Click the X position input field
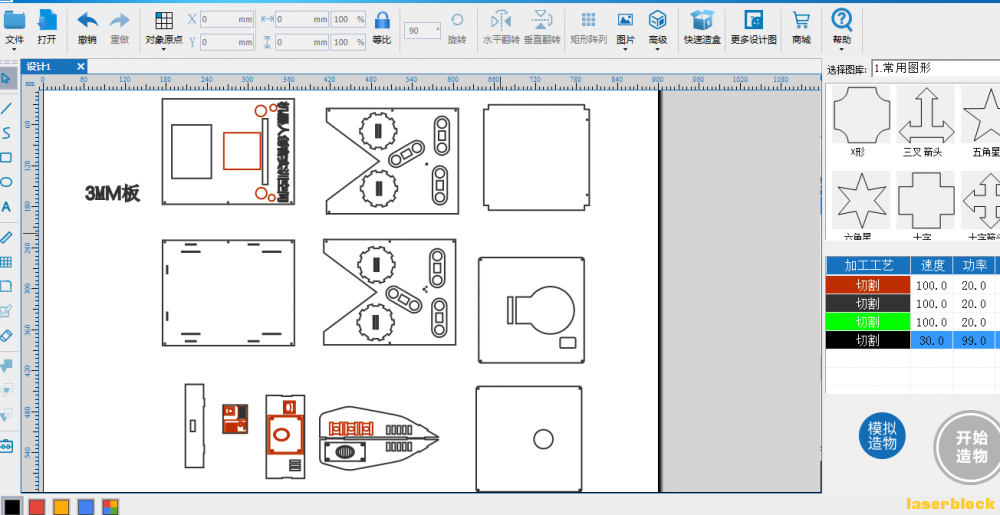The image size is (1000, 515). pos(227,20)
